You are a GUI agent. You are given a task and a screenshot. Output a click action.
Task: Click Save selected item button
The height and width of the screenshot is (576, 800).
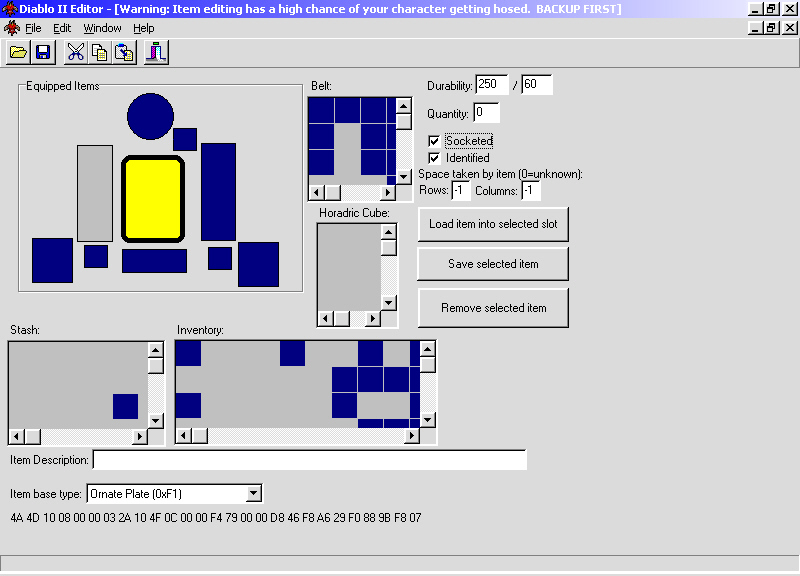pos(493,264)
